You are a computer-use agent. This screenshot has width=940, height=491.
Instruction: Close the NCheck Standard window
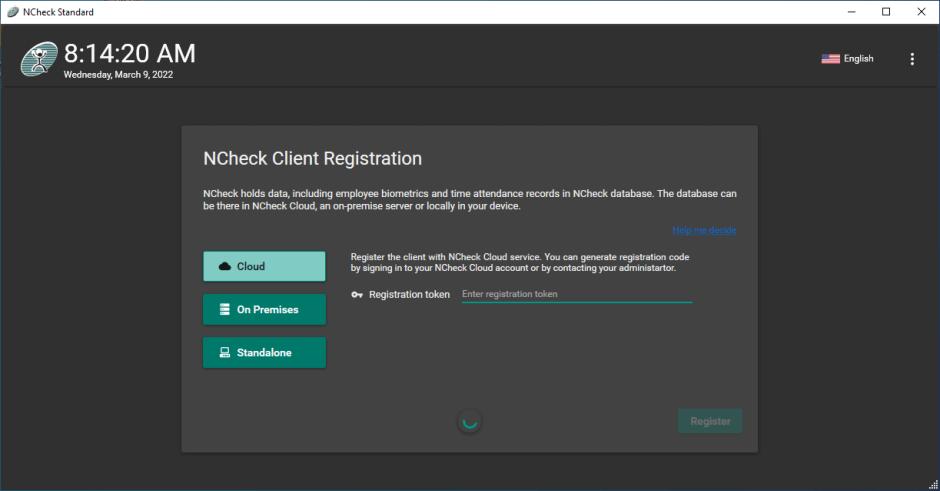(x=921, y=12)
